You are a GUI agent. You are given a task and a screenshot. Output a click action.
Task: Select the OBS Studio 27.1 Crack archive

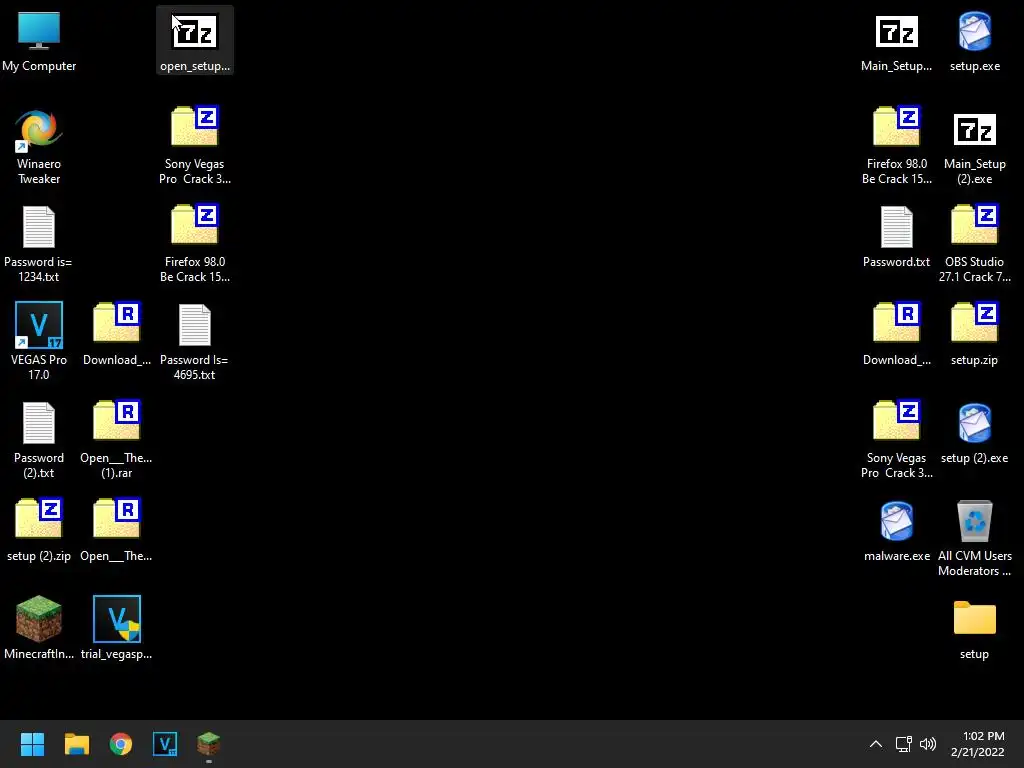(x=974, y=243)
